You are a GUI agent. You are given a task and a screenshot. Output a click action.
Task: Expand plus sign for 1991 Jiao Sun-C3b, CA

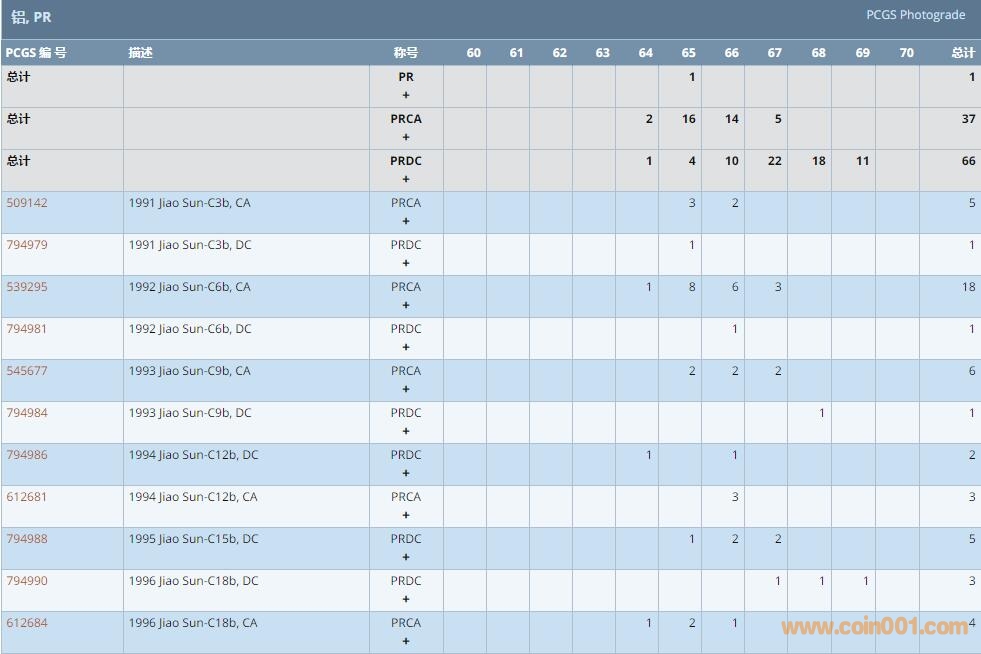[x=406, y=221]
